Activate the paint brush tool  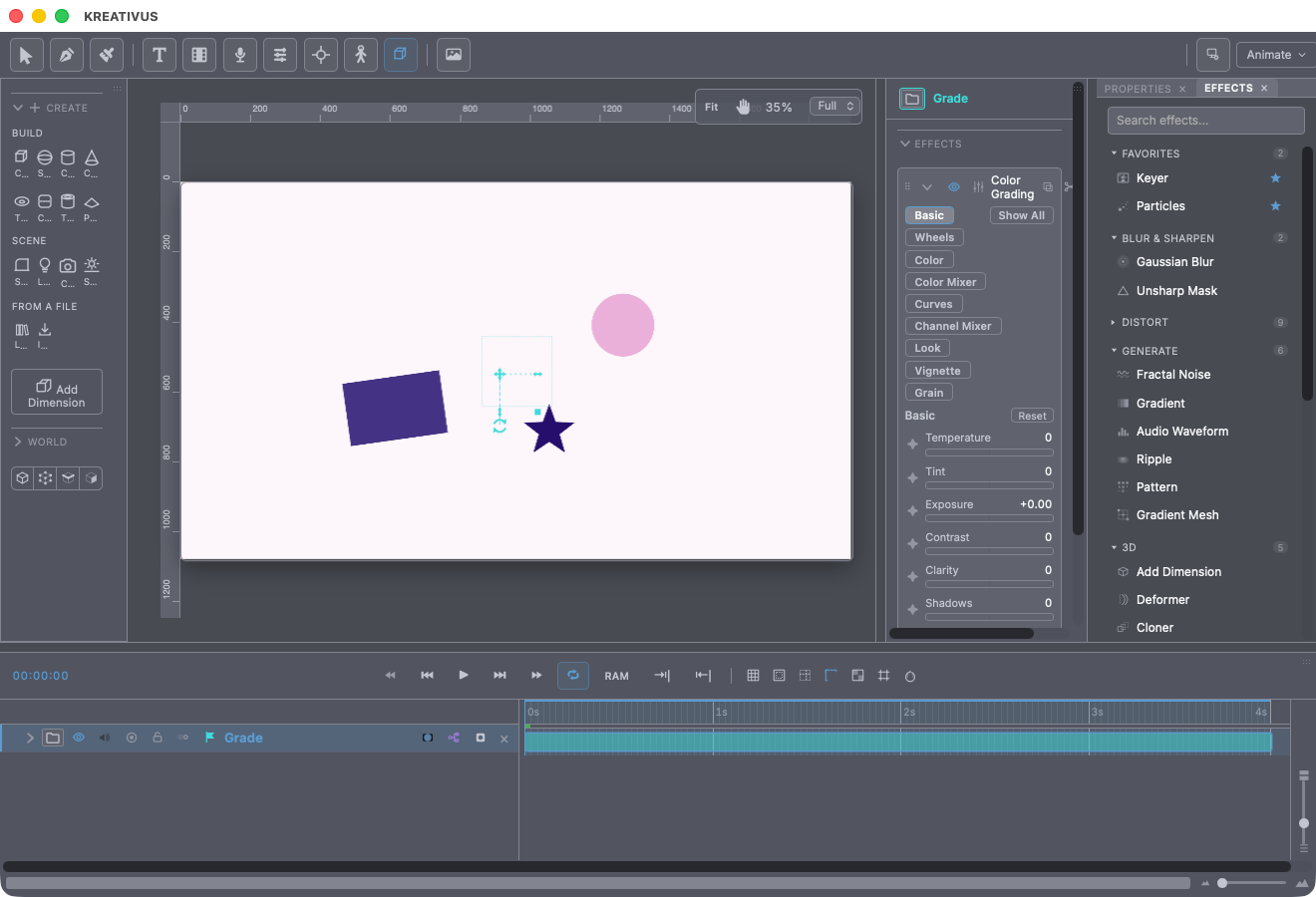coord(107,55)
